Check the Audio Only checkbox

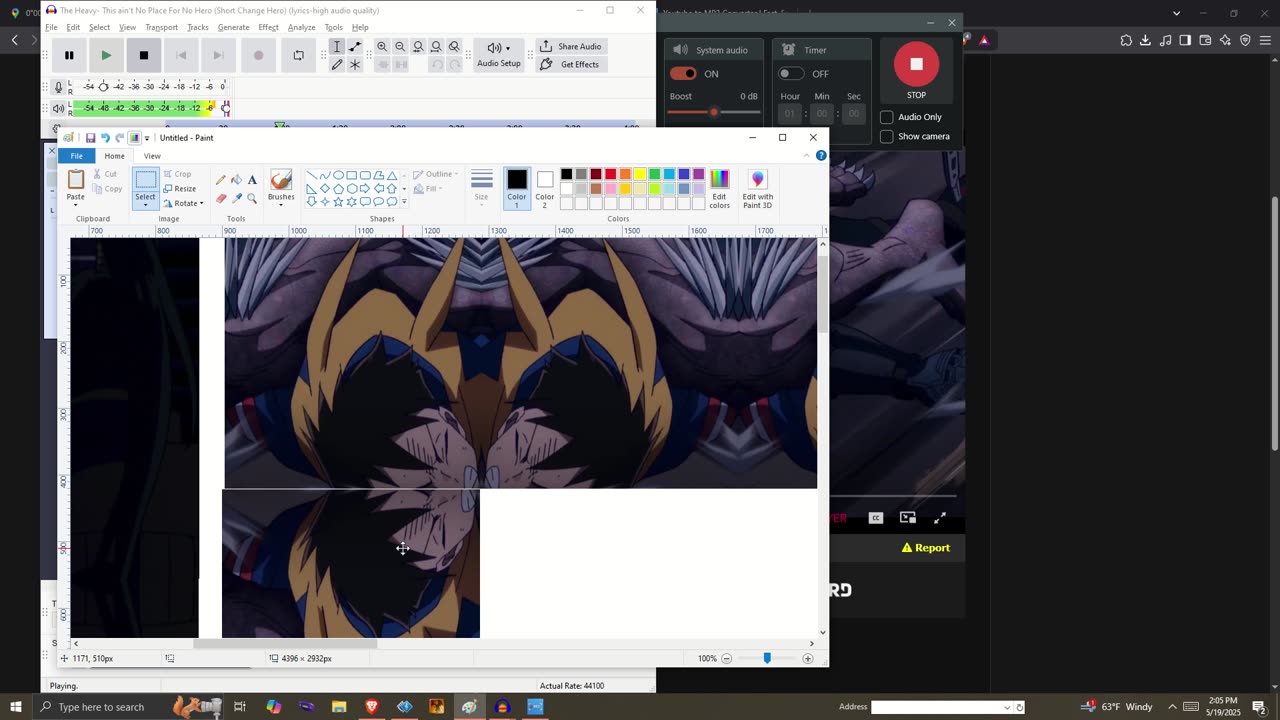point(886,117)
